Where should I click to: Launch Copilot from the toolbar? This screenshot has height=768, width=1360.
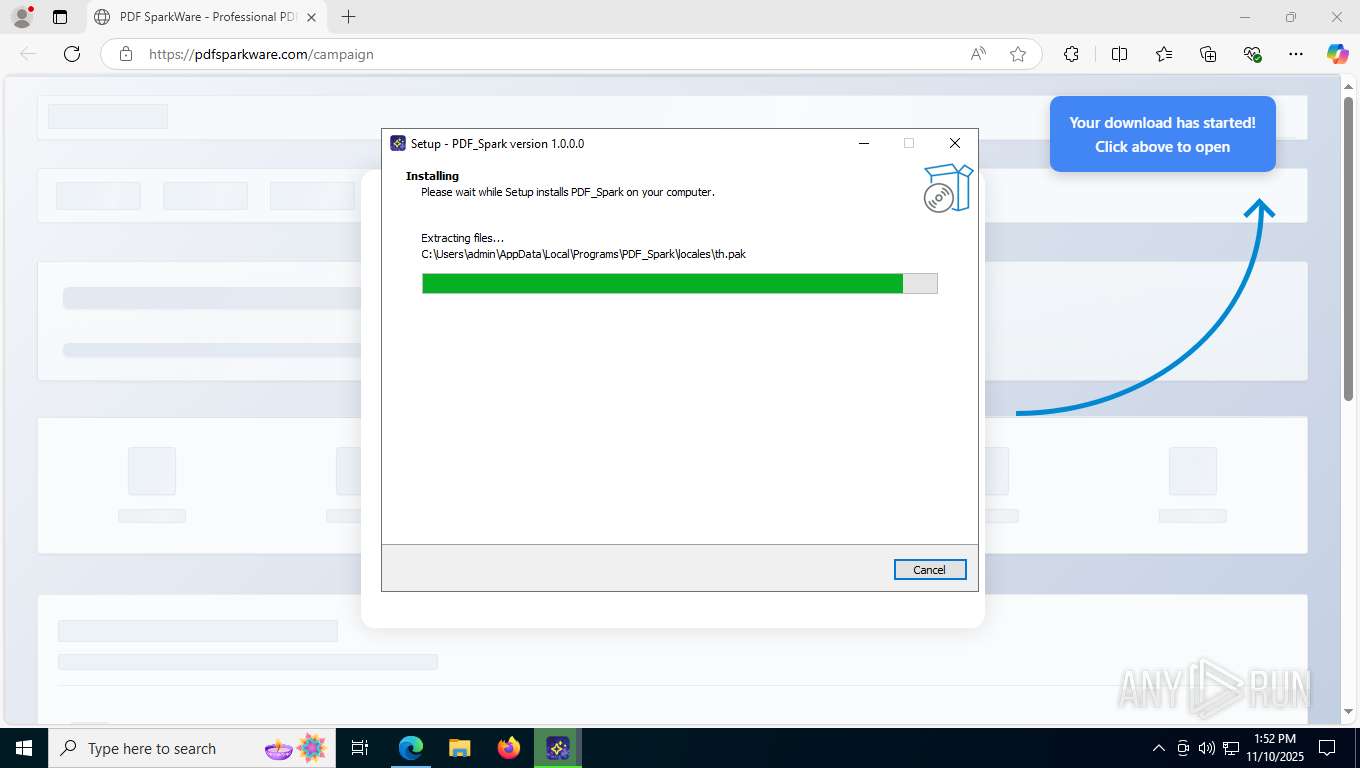click(1337, 54)
